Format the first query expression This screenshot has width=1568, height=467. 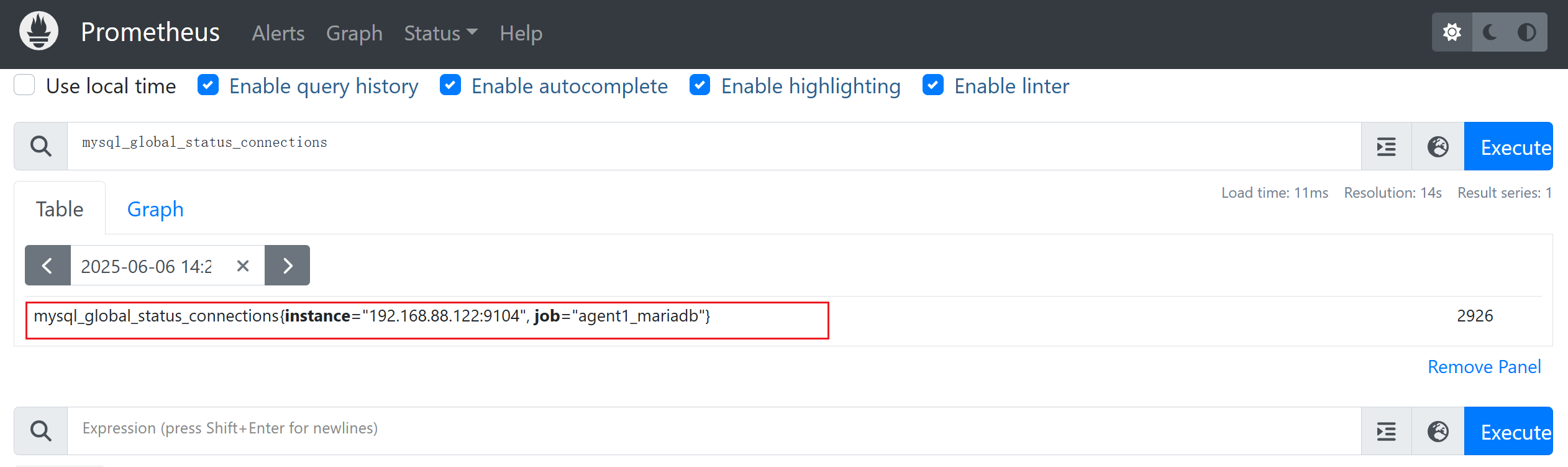[1387, 147]
